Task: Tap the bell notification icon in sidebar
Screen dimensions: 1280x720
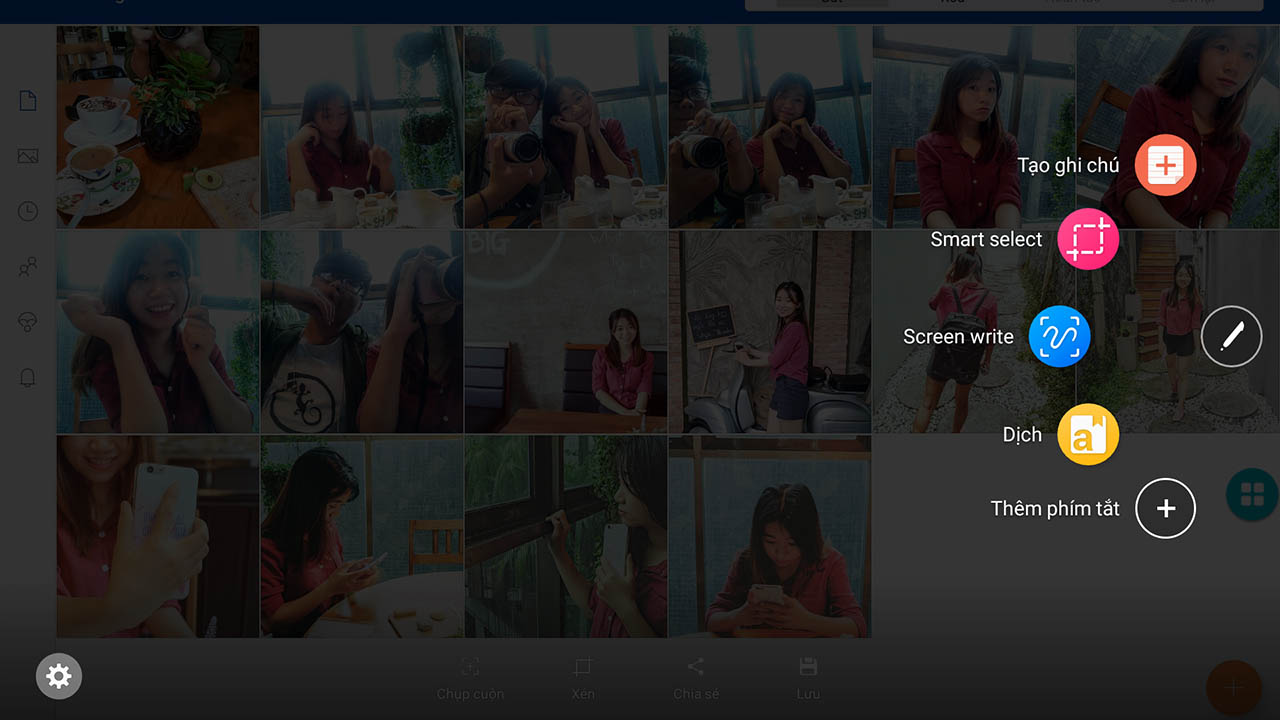Action: tap(28, 377)
